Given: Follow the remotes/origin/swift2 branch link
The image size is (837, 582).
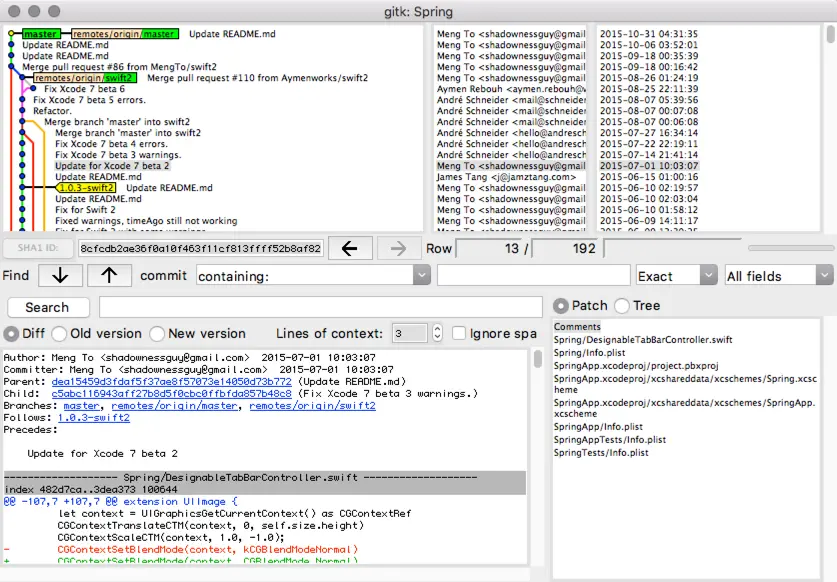Looking at the screenshot, I should pos(312,406).
